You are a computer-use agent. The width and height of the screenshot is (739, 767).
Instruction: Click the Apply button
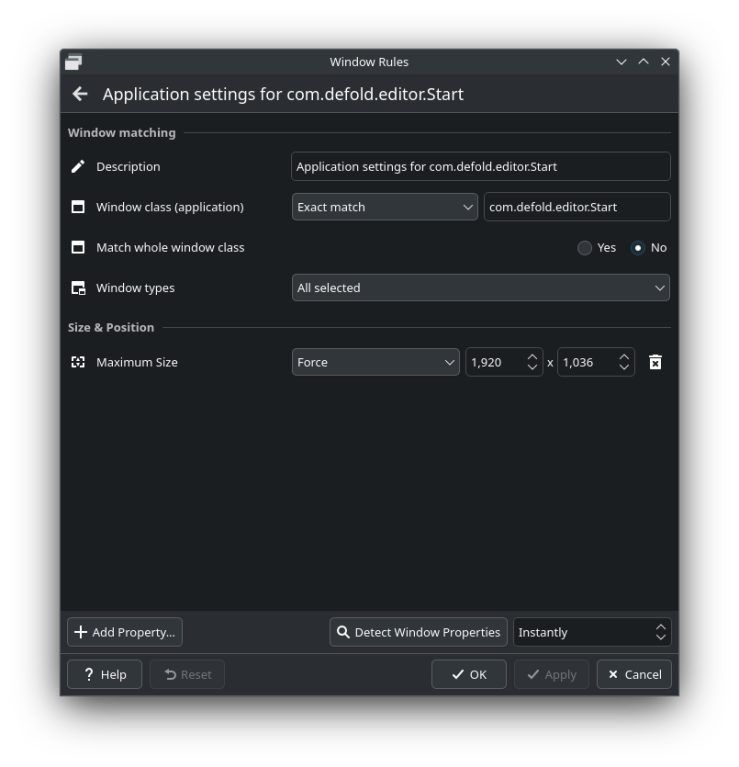551,674
